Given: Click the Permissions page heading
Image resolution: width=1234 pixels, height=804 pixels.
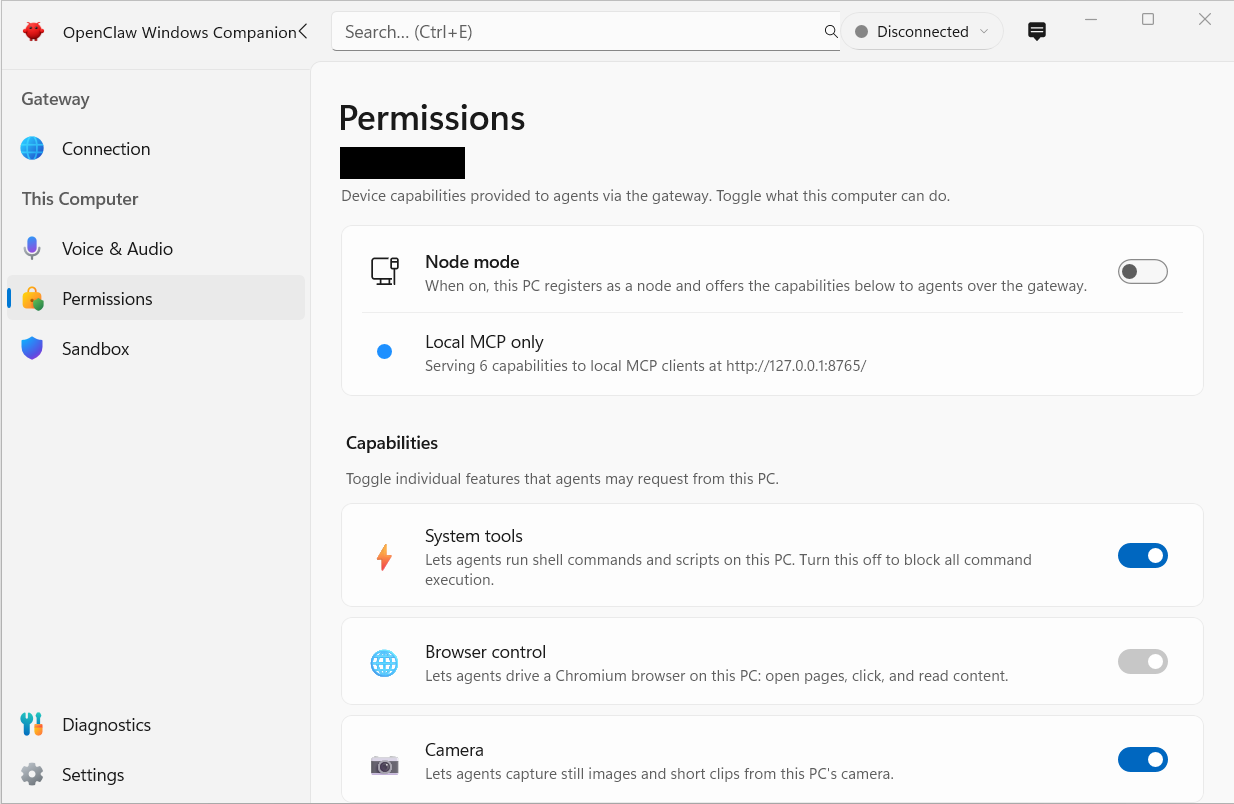Looking at the screenshot, I should 432,118.
